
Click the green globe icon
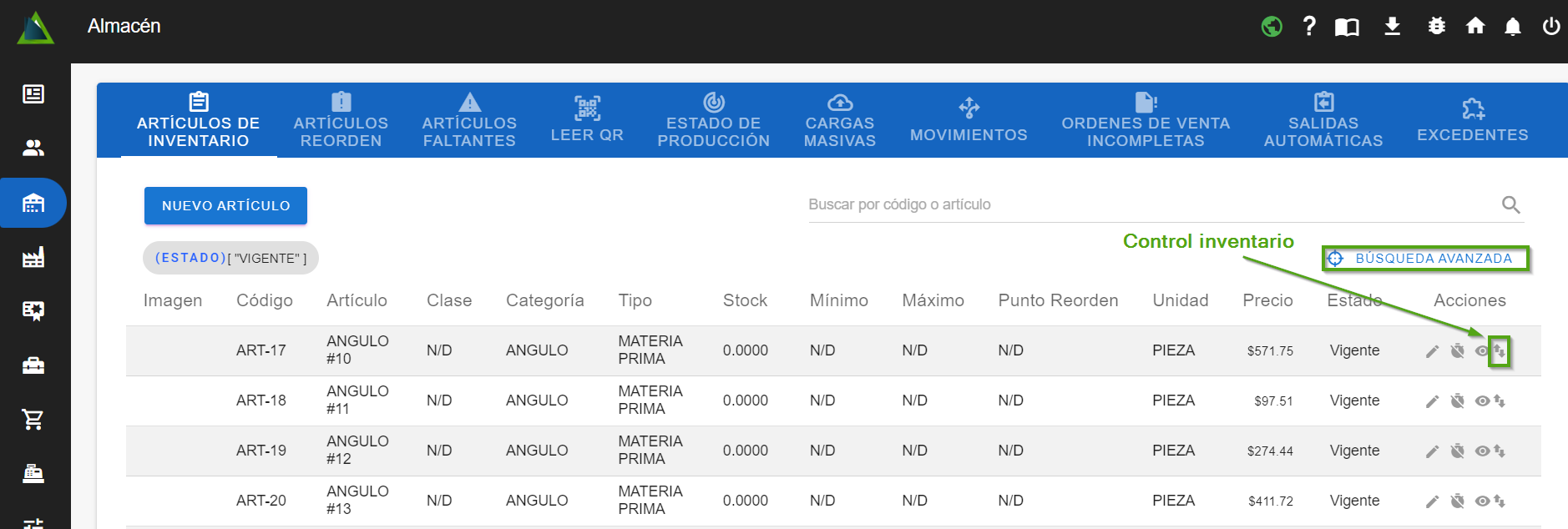1272,27
